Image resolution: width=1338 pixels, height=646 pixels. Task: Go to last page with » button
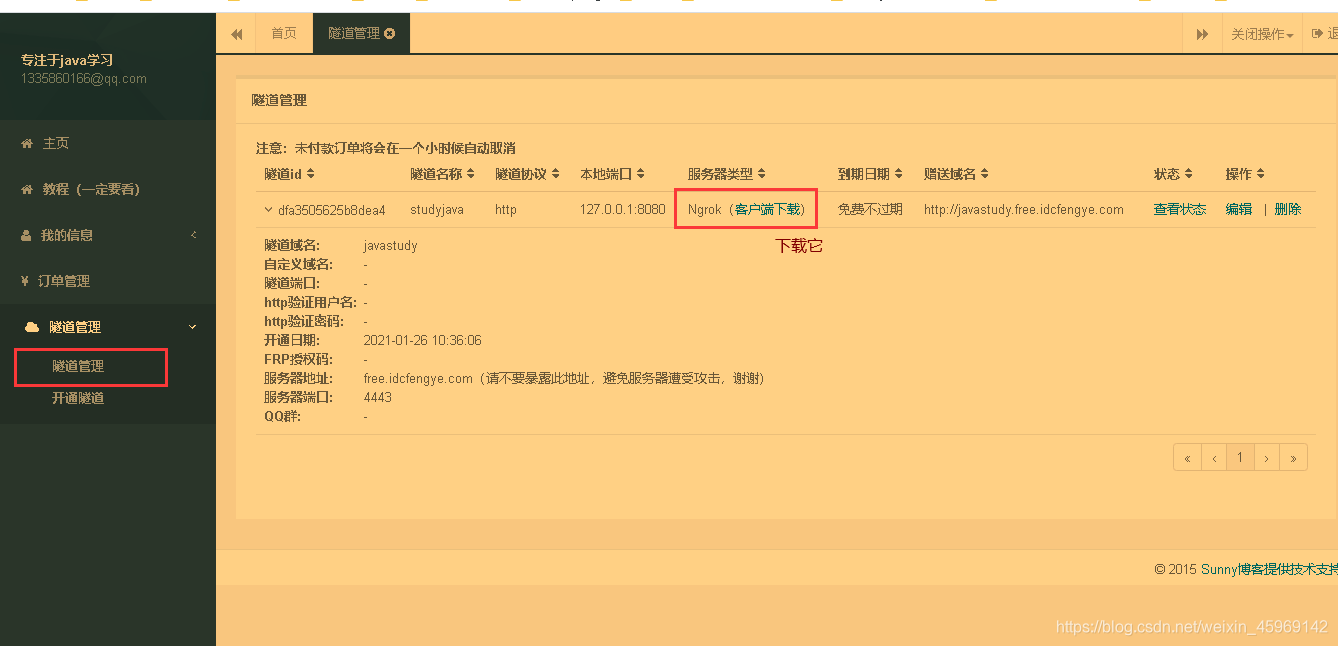click(x=1294, y=458)
